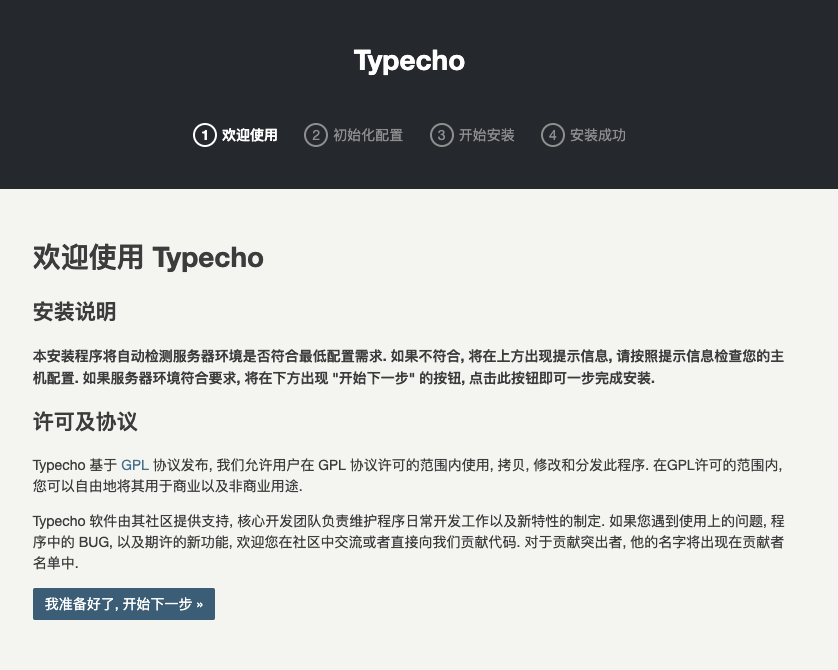Click the paragraph starting 本安装程序将自动检测
838x670 pixels.
(409, 367)
